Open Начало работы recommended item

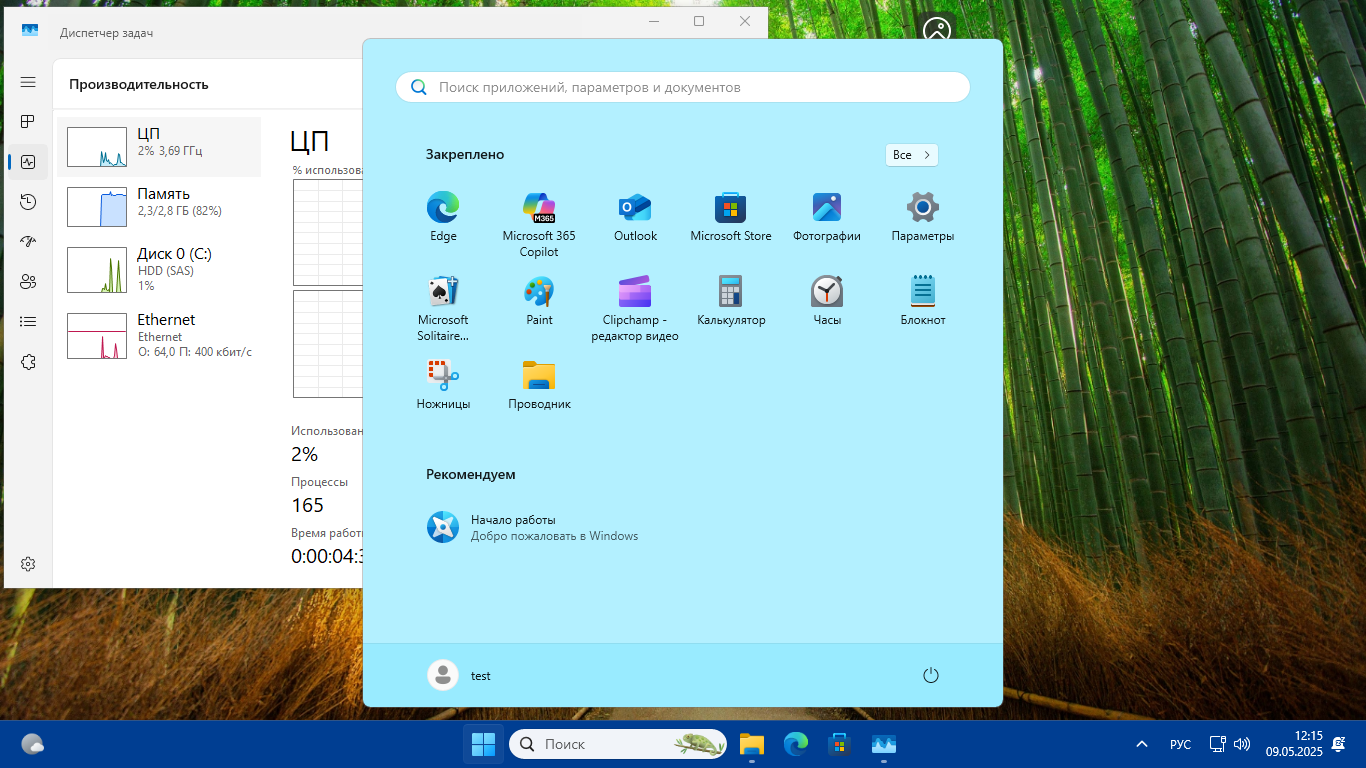pos(513,527)
